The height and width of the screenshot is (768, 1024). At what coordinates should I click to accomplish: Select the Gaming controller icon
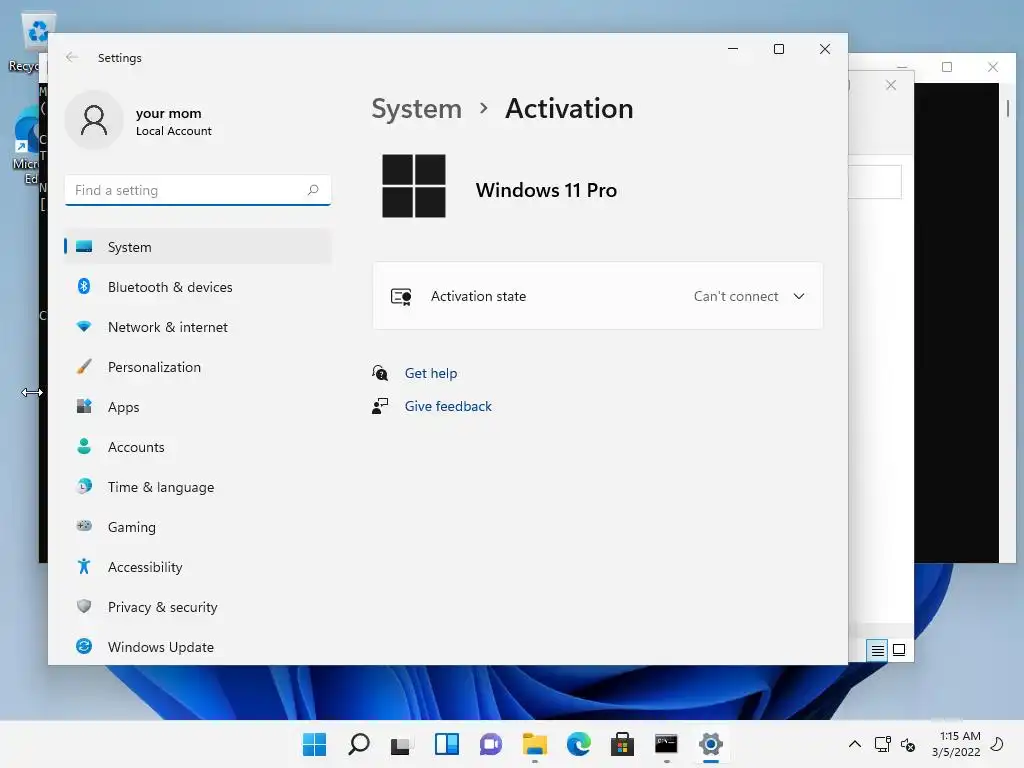coord(84,526)
